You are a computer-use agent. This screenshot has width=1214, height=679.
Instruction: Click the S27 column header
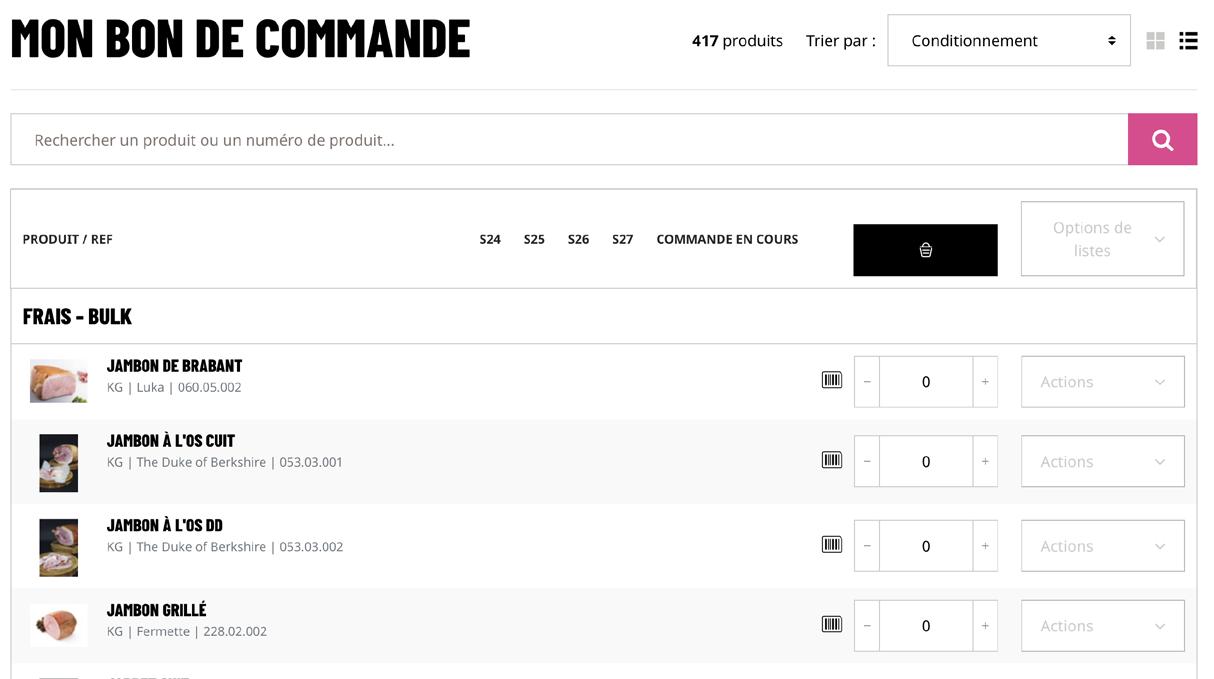(623, 239)
